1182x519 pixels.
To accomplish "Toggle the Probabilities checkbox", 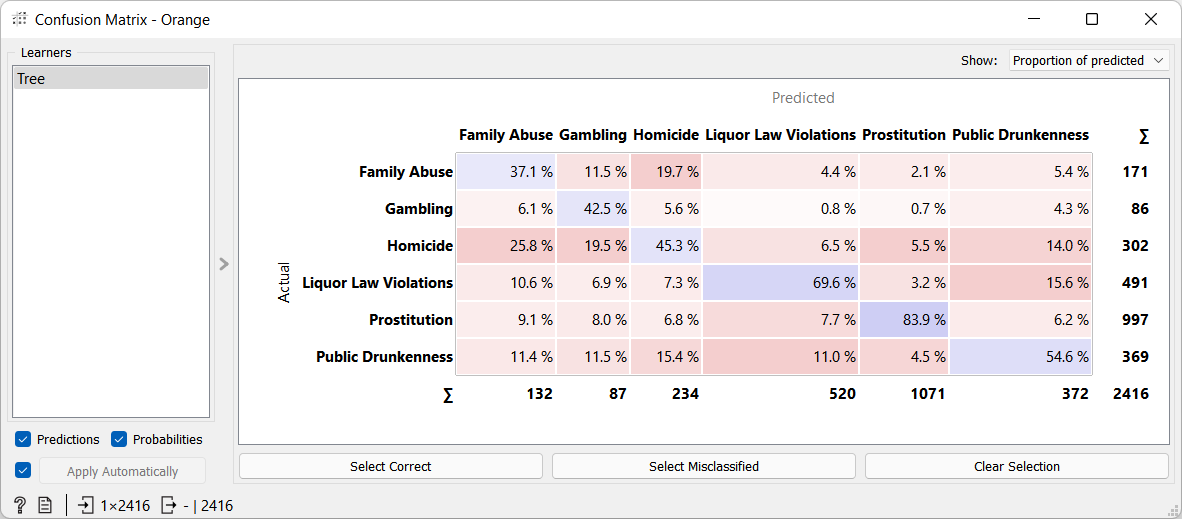I will (x=119, y=439).
